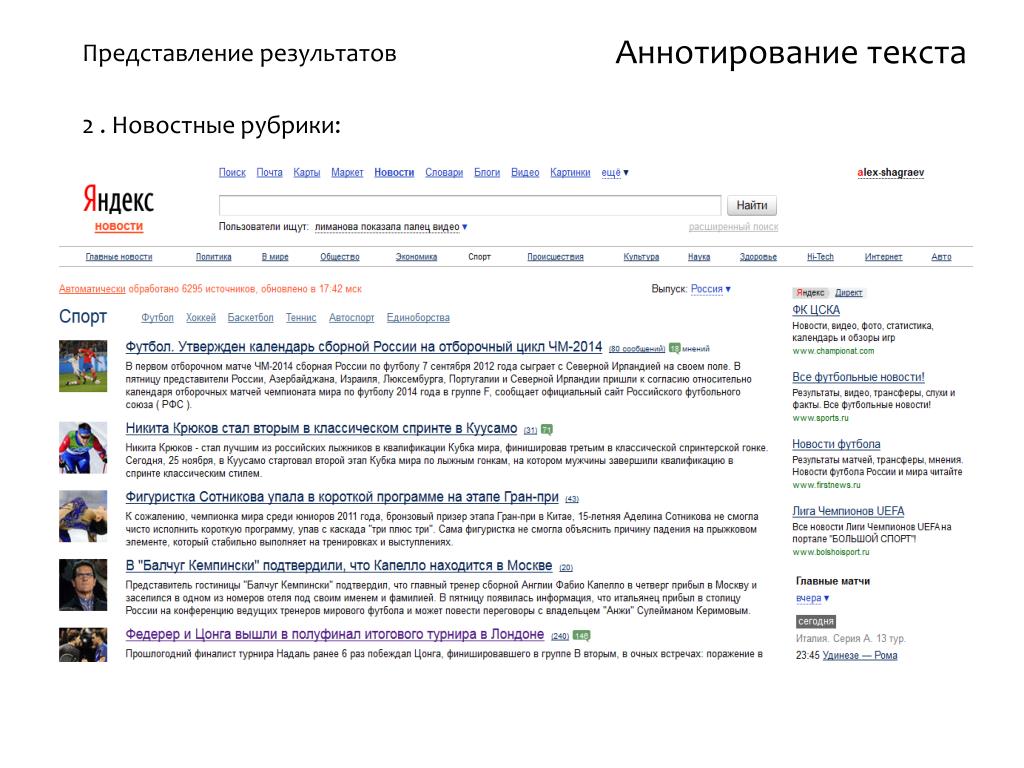Screen dimensions: 1024x768
Task: Switch to В мире rubric
Action: [275, 257]
